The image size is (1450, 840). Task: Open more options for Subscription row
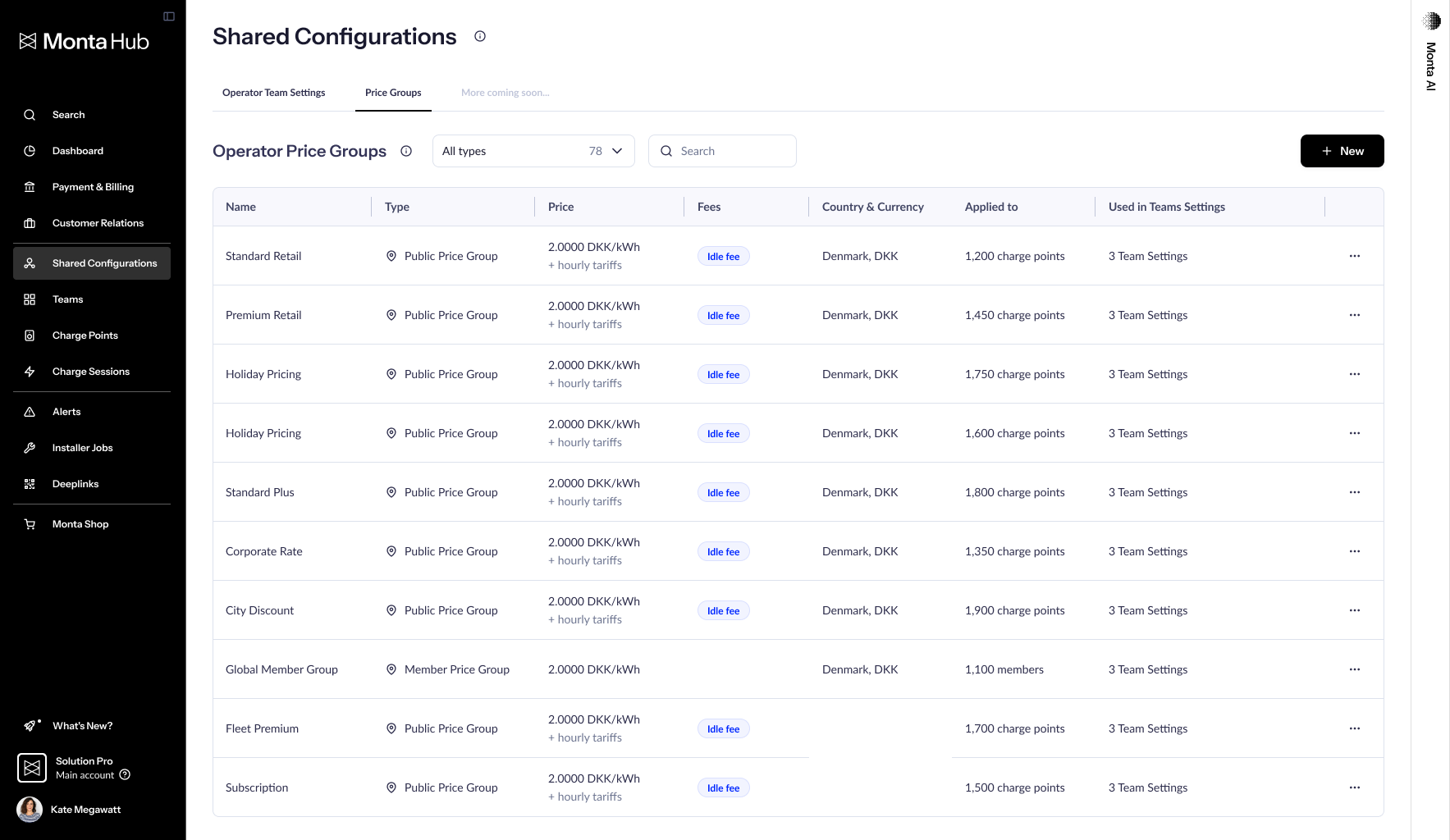[1355, 787]
